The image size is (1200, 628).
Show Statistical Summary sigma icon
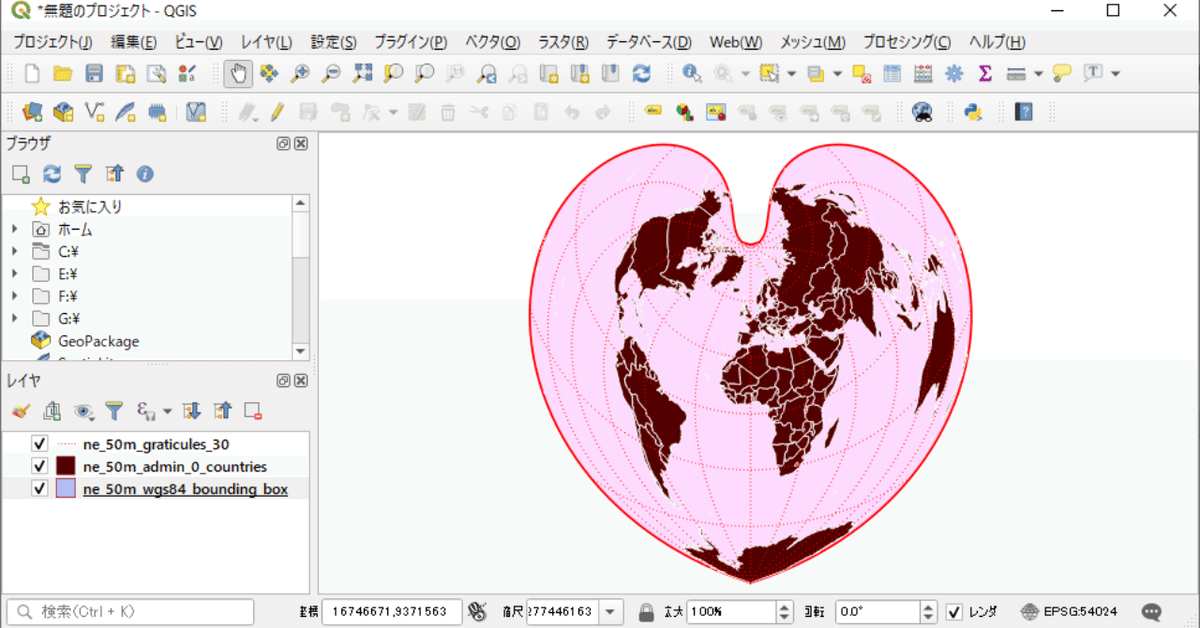(x=985, y=74)
